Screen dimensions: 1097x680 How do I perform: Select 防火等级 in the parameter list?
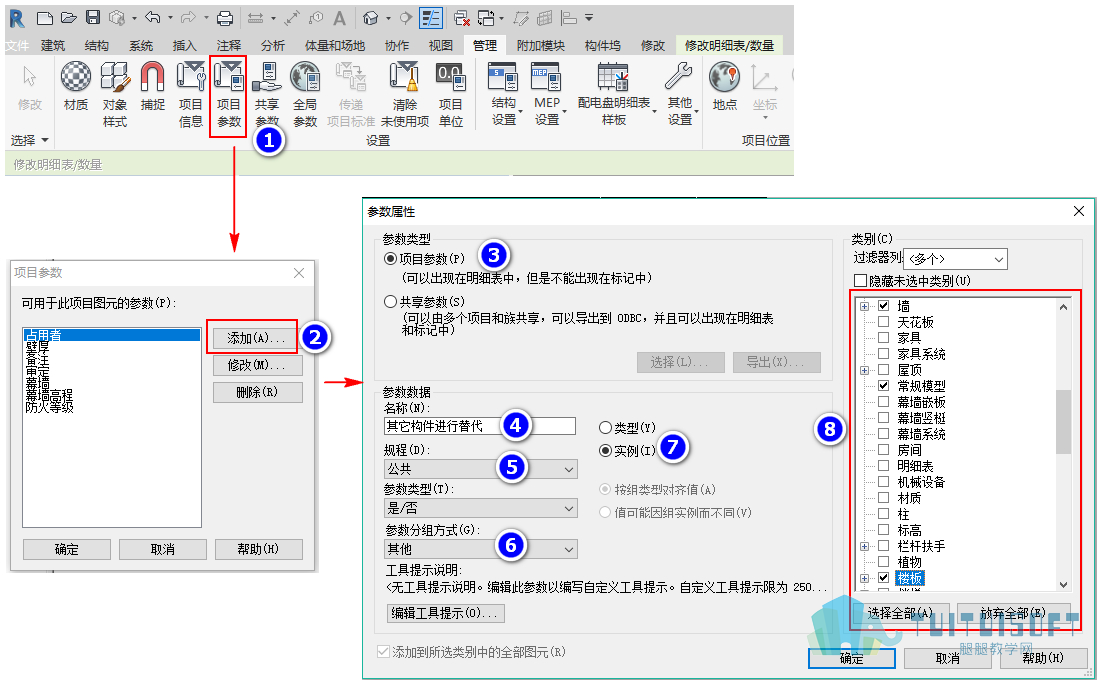50,407
